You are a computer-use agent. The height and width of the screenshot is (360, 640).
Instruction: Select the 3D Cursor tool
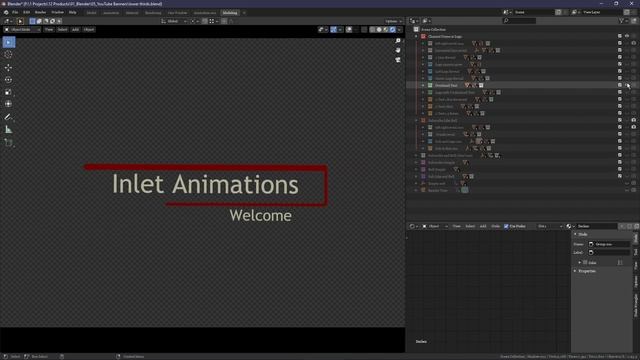click(9, 55)
